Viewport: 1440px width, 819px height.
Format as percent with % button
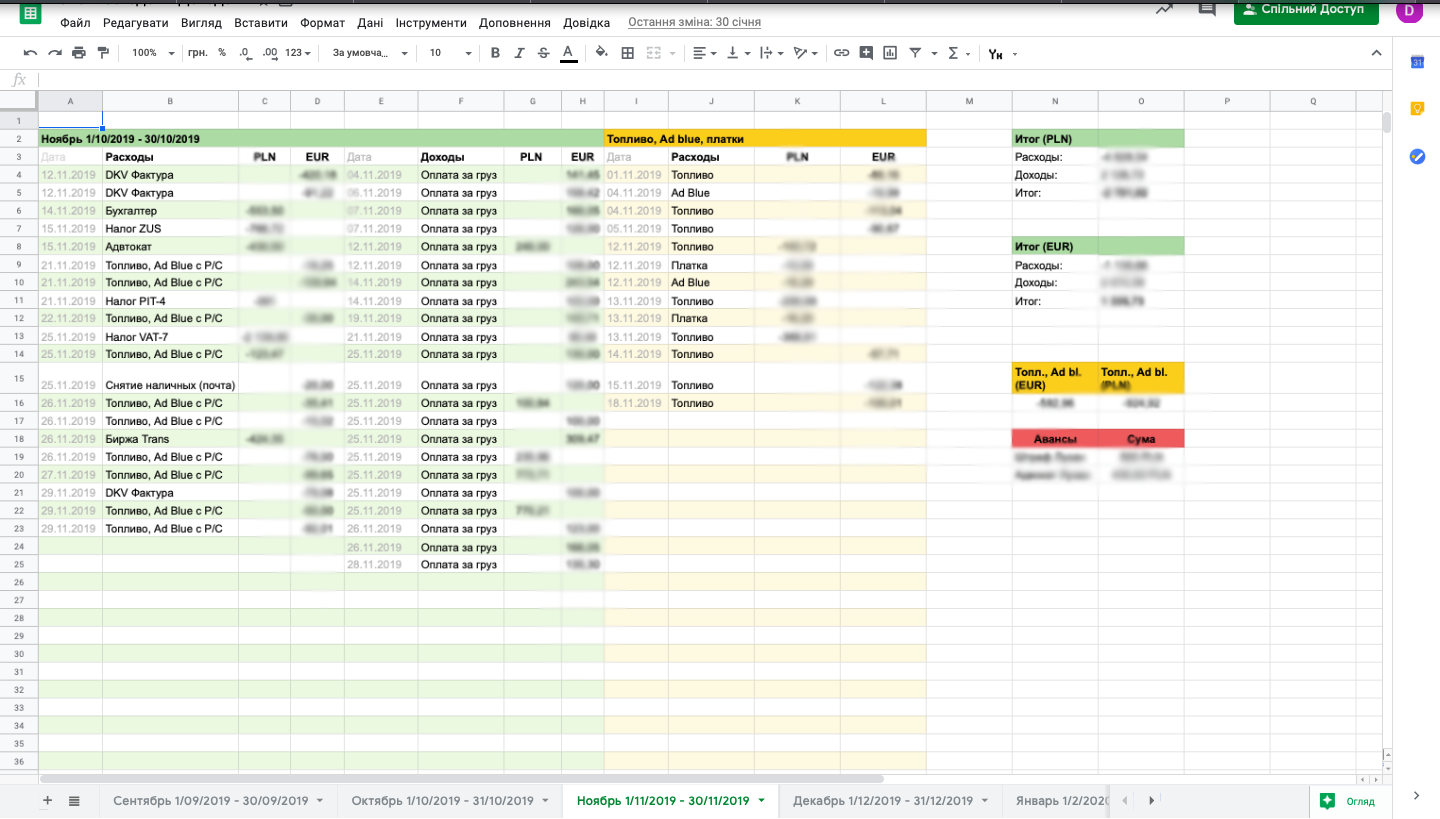(221, 53)
